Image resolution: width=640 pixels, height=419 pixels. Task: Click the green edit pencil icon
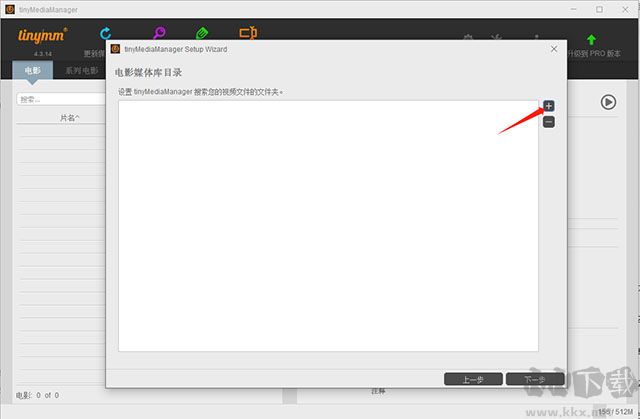pos(202,33)
